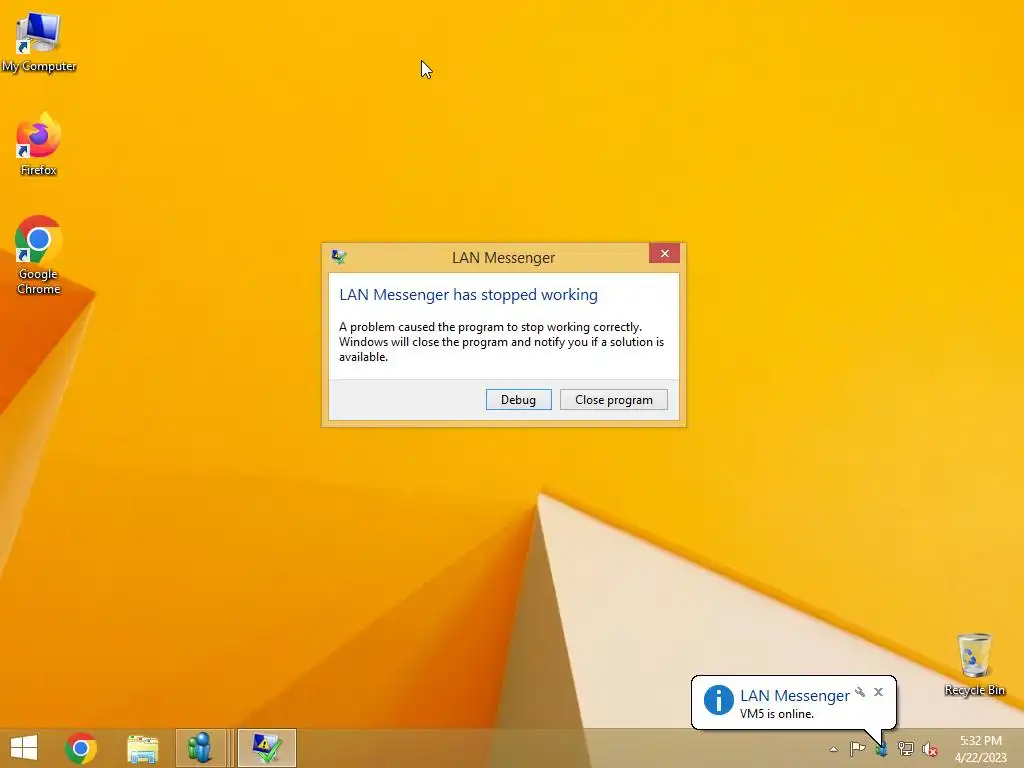
Task: Launch Firefox from the desktop
Action: pos(39,144)
